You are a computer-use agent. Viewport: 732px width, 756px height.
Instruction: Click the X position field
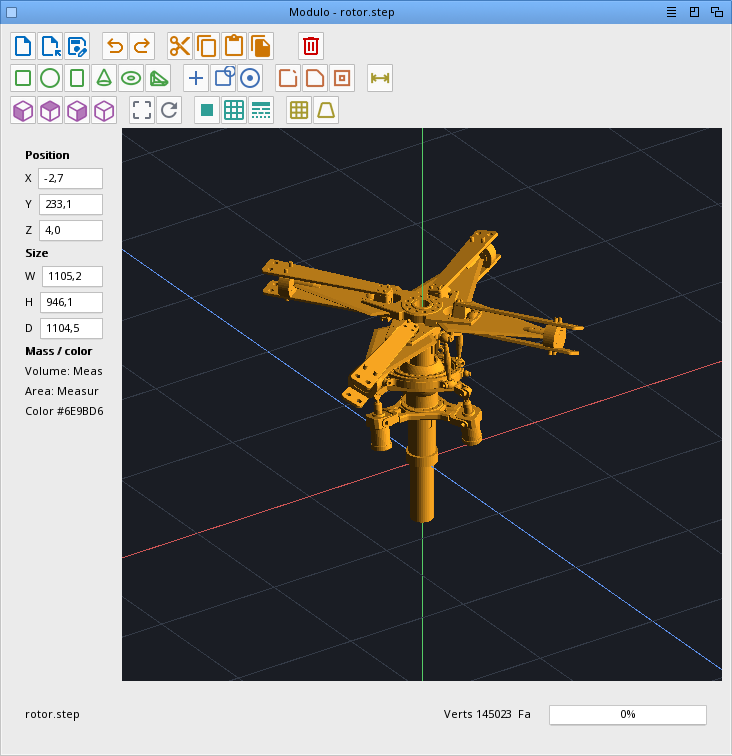tap(70, 178)
